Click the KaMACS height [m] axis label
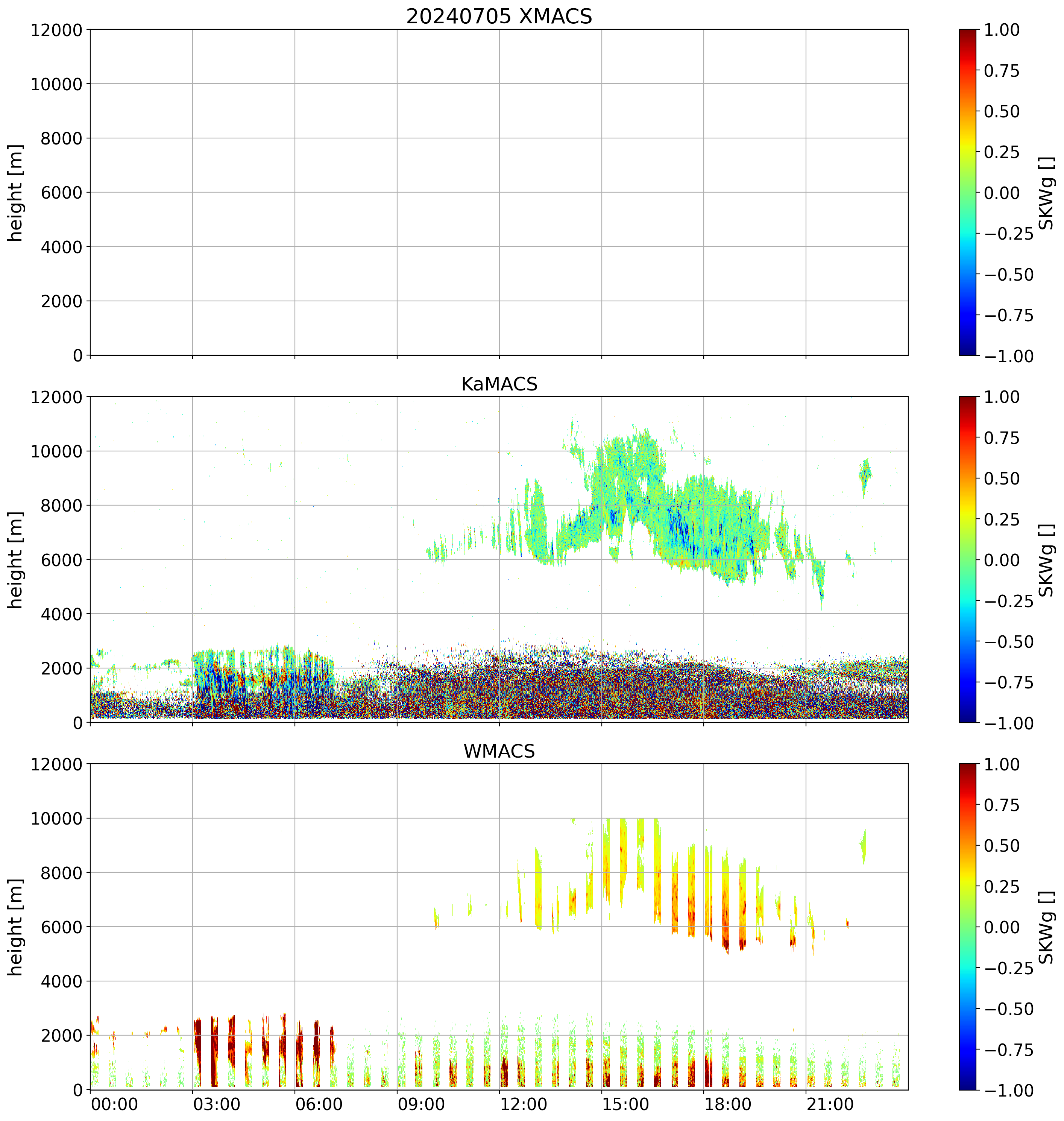Screen dimensions: 1064x1121 16,560
